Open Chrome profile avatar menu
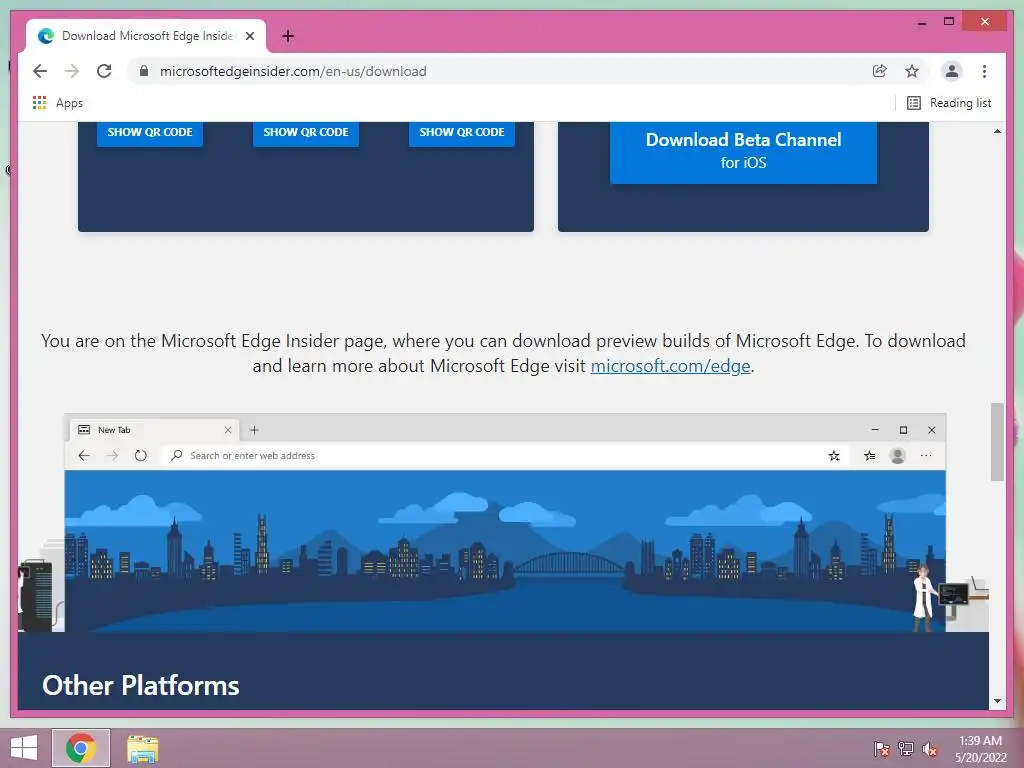The width and height of the screenshot is (1024, 768). click(952, 71)
